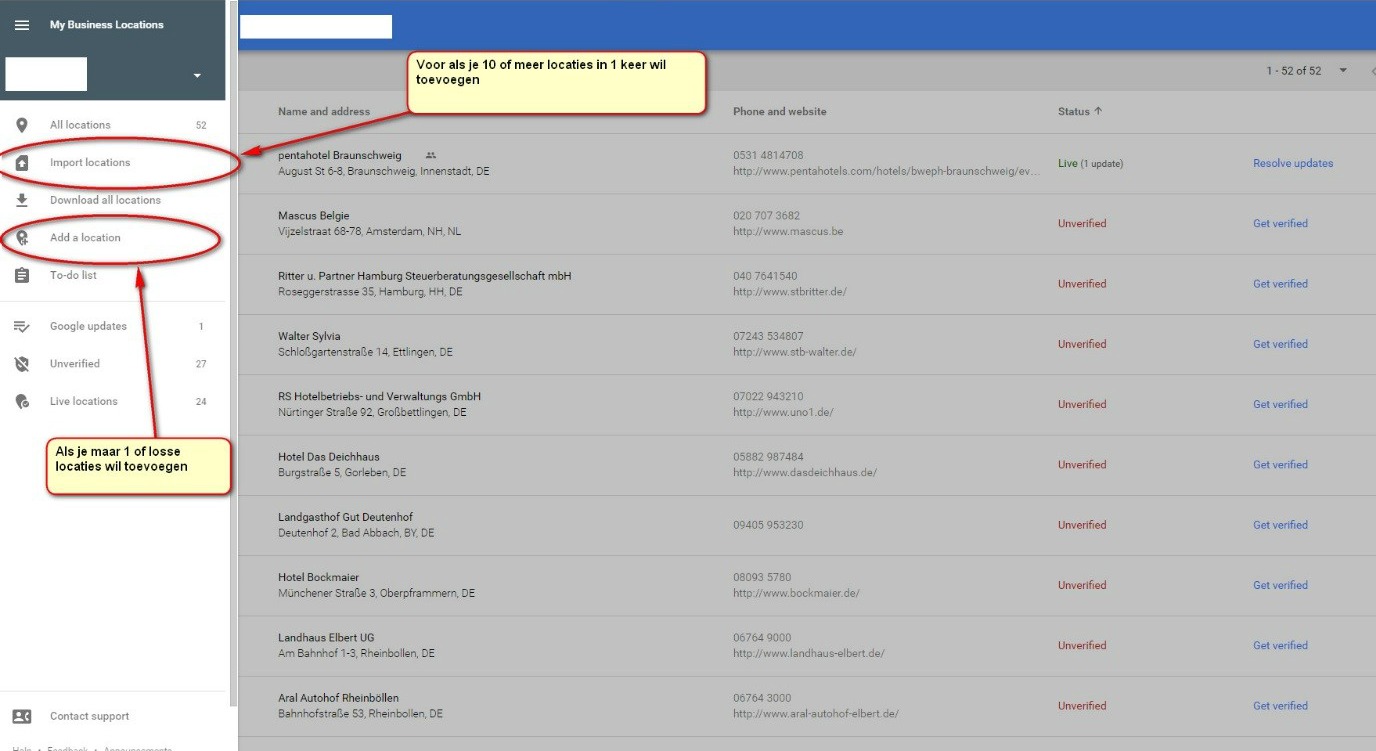Open the hamburger menu icon

pyautogui.click(x=21, y=25)
